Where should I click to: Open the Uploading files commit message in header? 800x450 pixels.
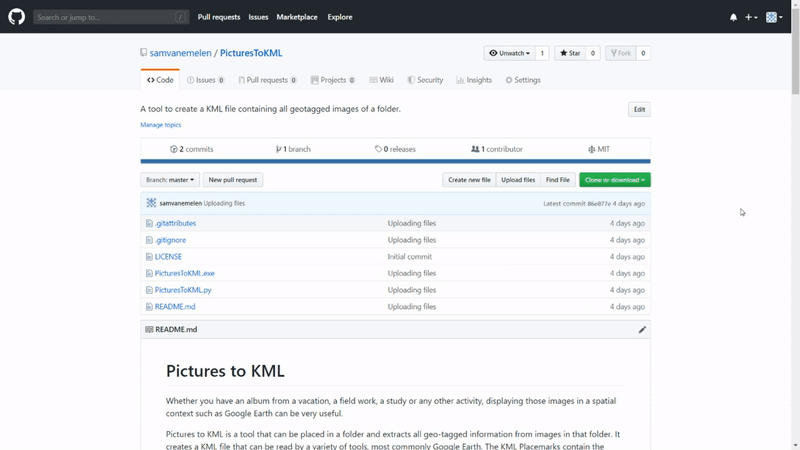click(224, 203)
